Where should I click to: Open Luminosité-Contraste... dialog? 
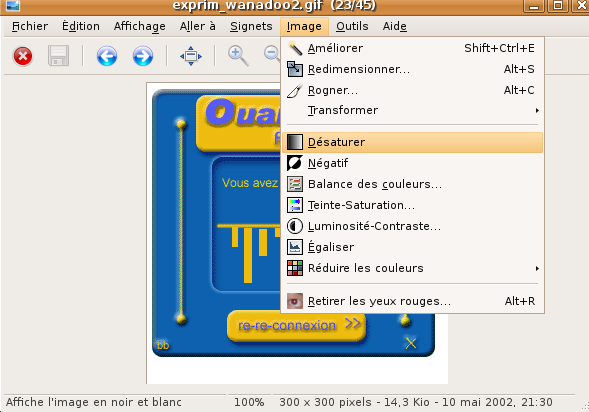click(x=412, y=226)
